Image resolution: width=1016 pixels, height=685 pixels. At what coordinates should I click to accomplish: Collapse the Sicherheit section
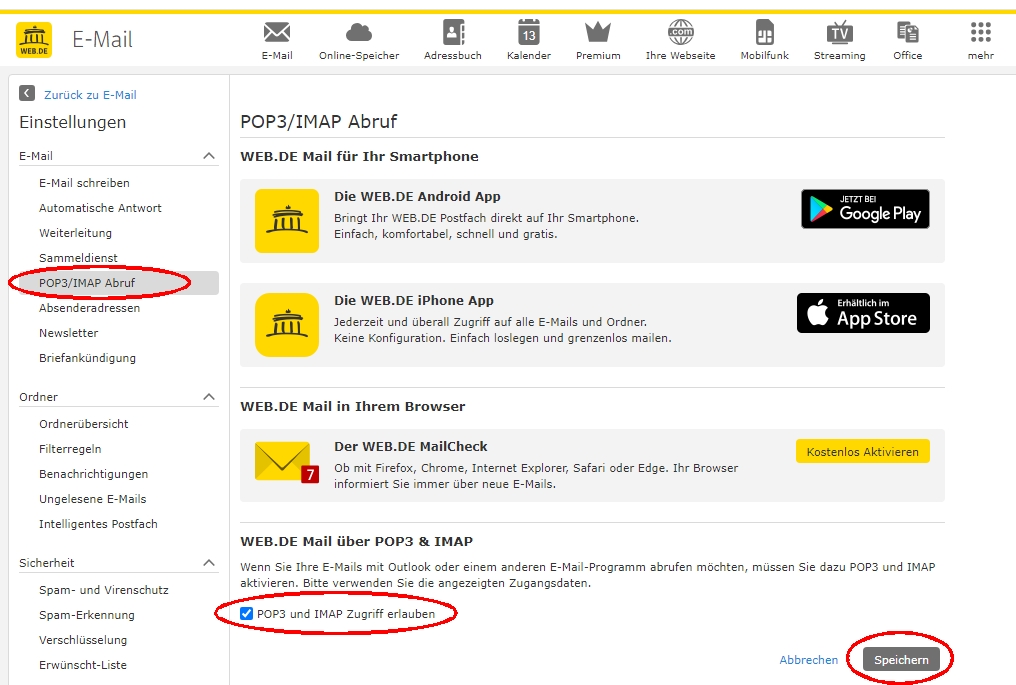[209, 562]
